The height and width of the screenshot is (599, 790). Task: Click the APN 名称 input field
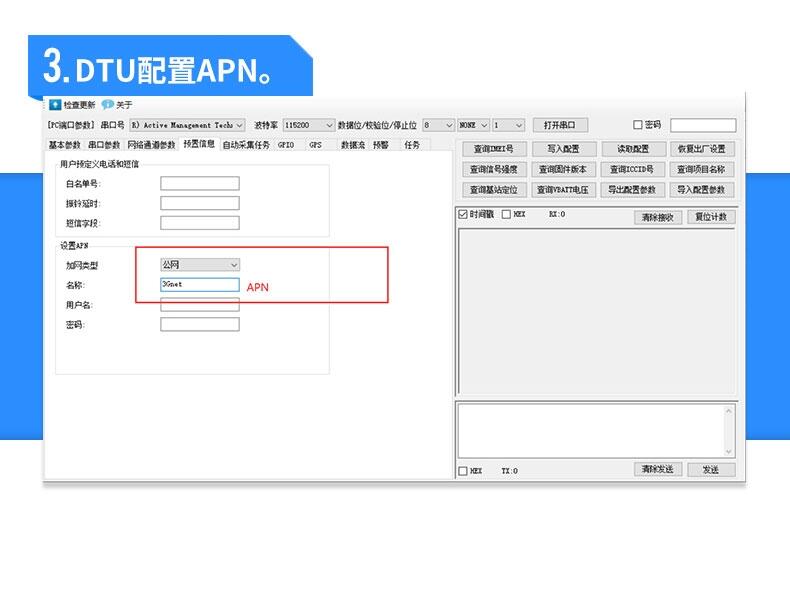[x=200, y=284]
